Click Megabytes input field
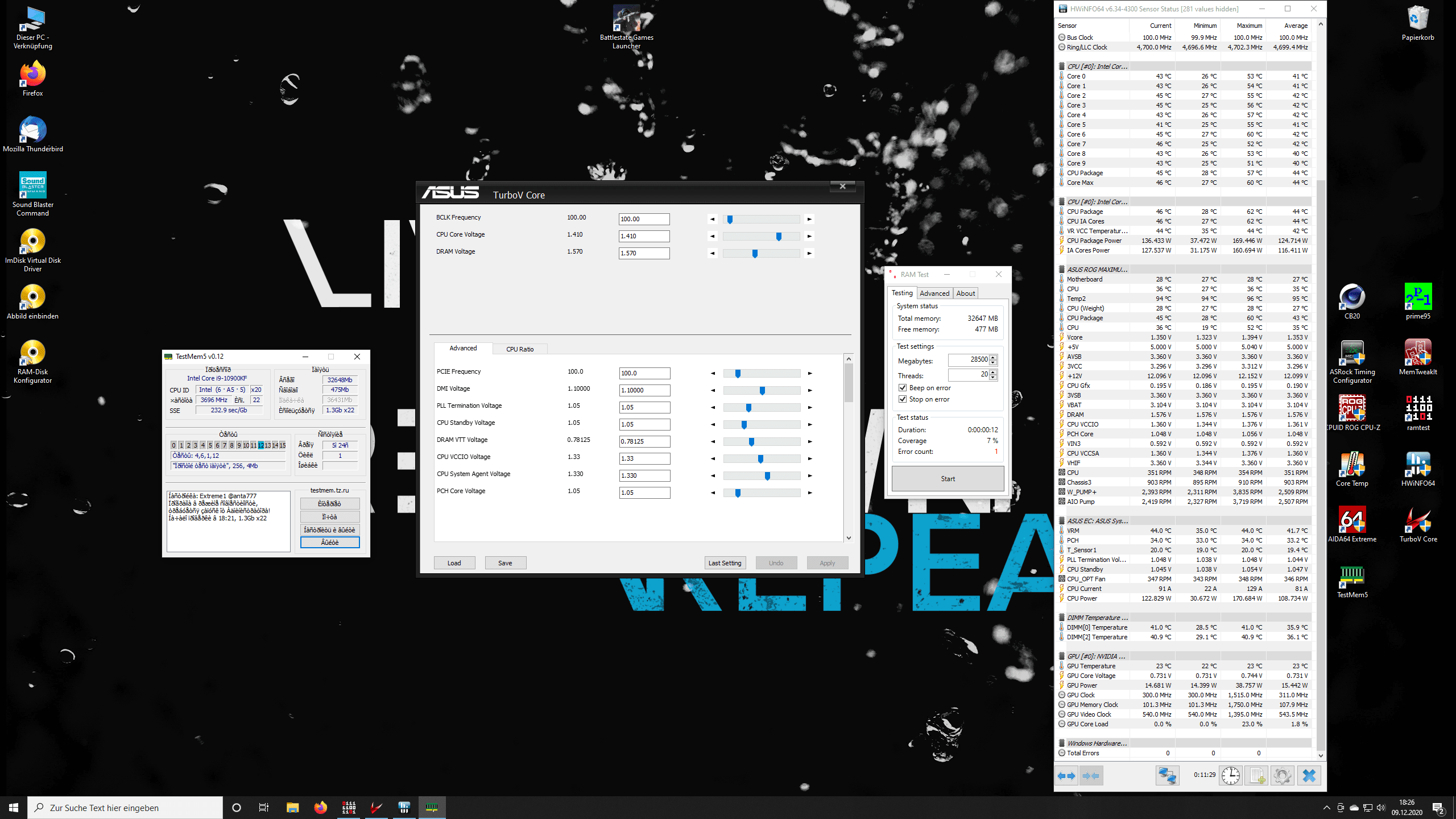 coord(969,359)
